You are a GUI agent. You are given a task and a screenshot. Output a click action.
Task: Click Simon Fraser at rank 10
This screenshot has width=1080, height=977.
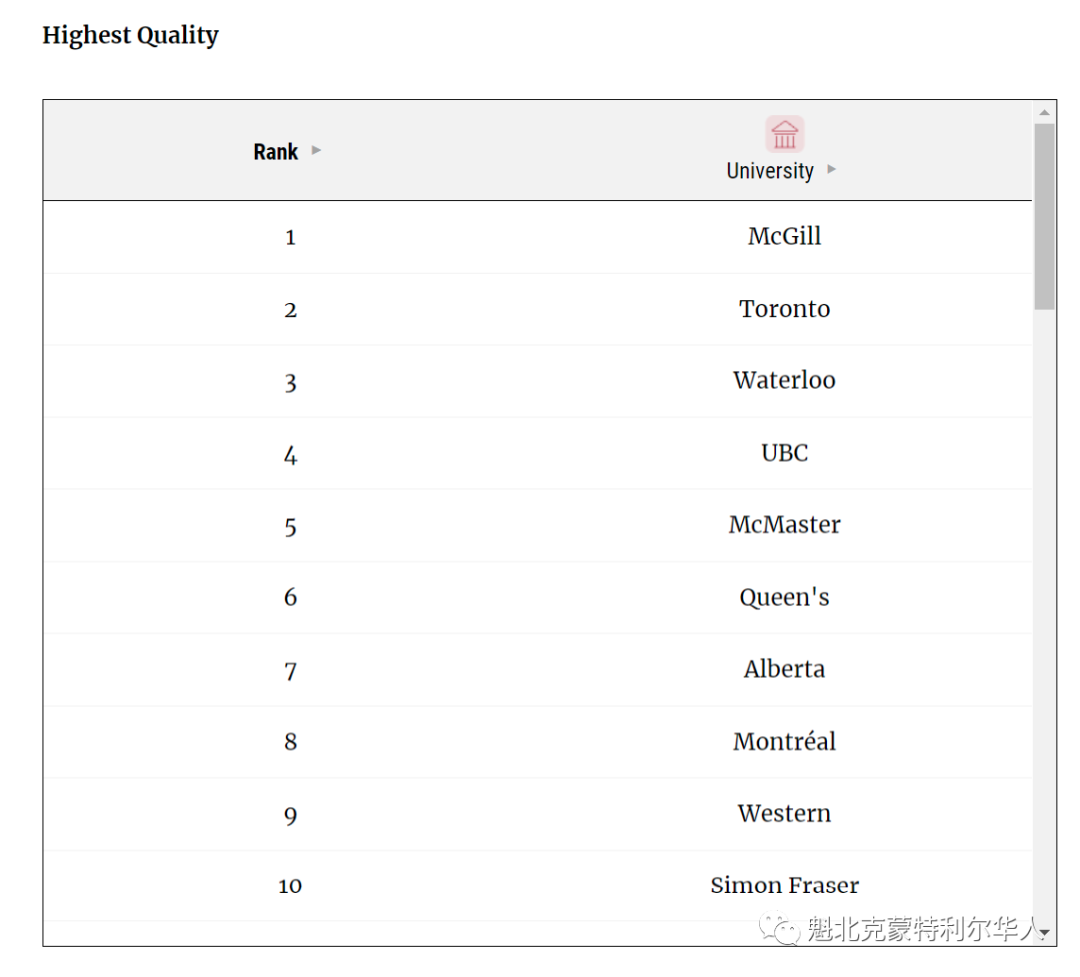pyautogui.click(x=785, y=885)
